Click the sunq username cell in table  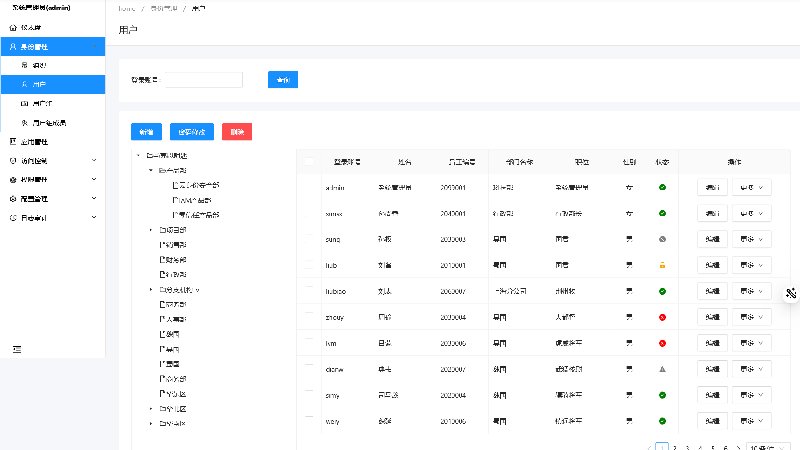(x=333, y=239)
